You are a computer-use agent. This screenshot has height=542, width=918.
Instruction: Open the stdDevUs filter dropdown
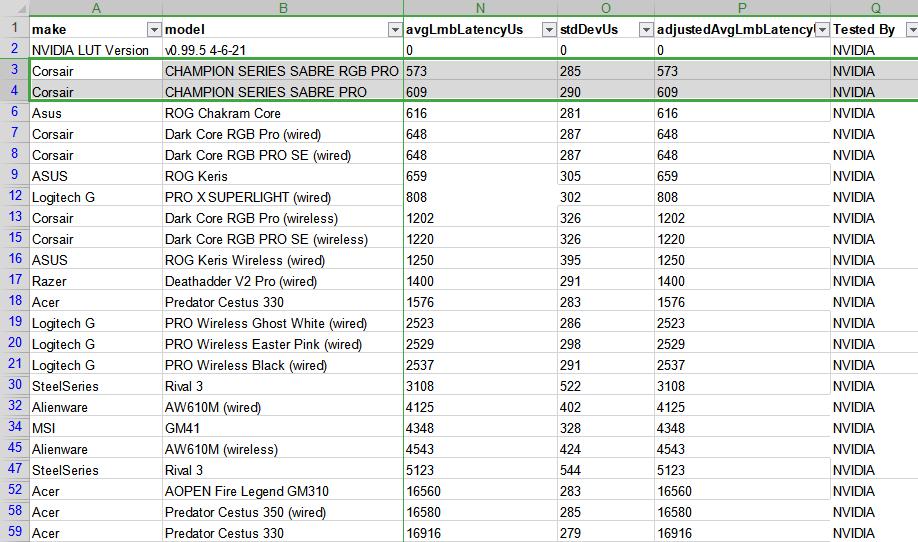646,29
